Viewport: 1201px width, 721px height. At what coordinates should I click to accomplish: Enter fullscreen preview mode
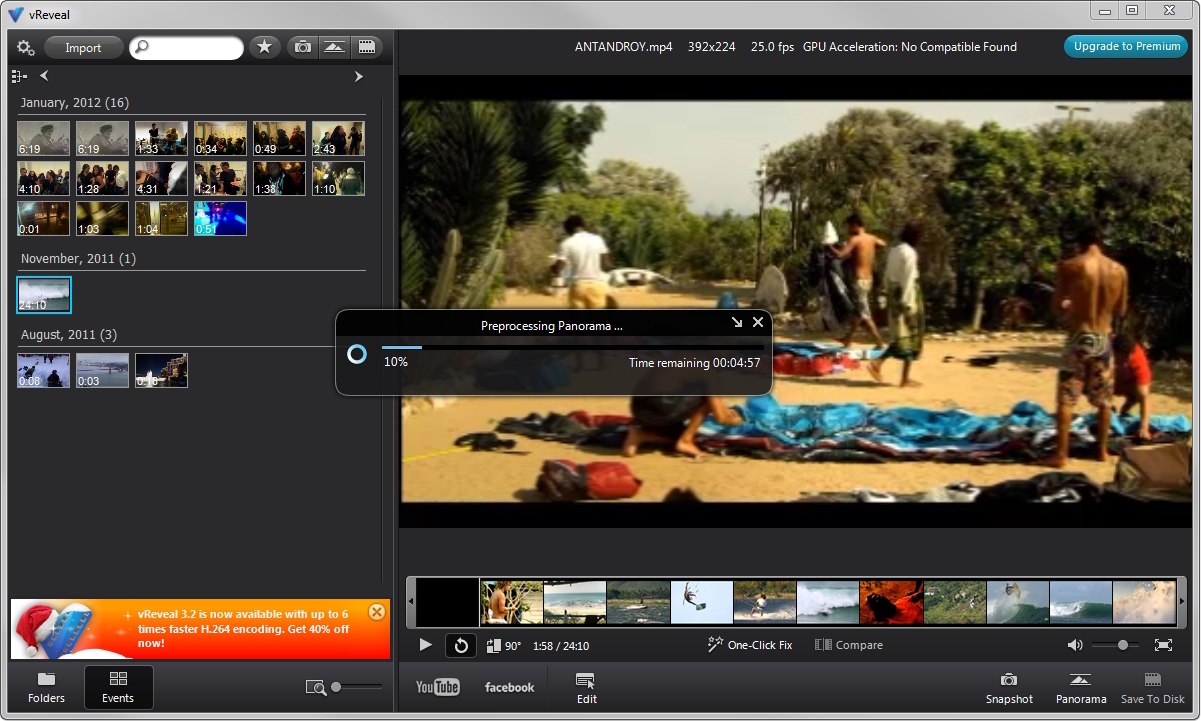[1163, 645]
